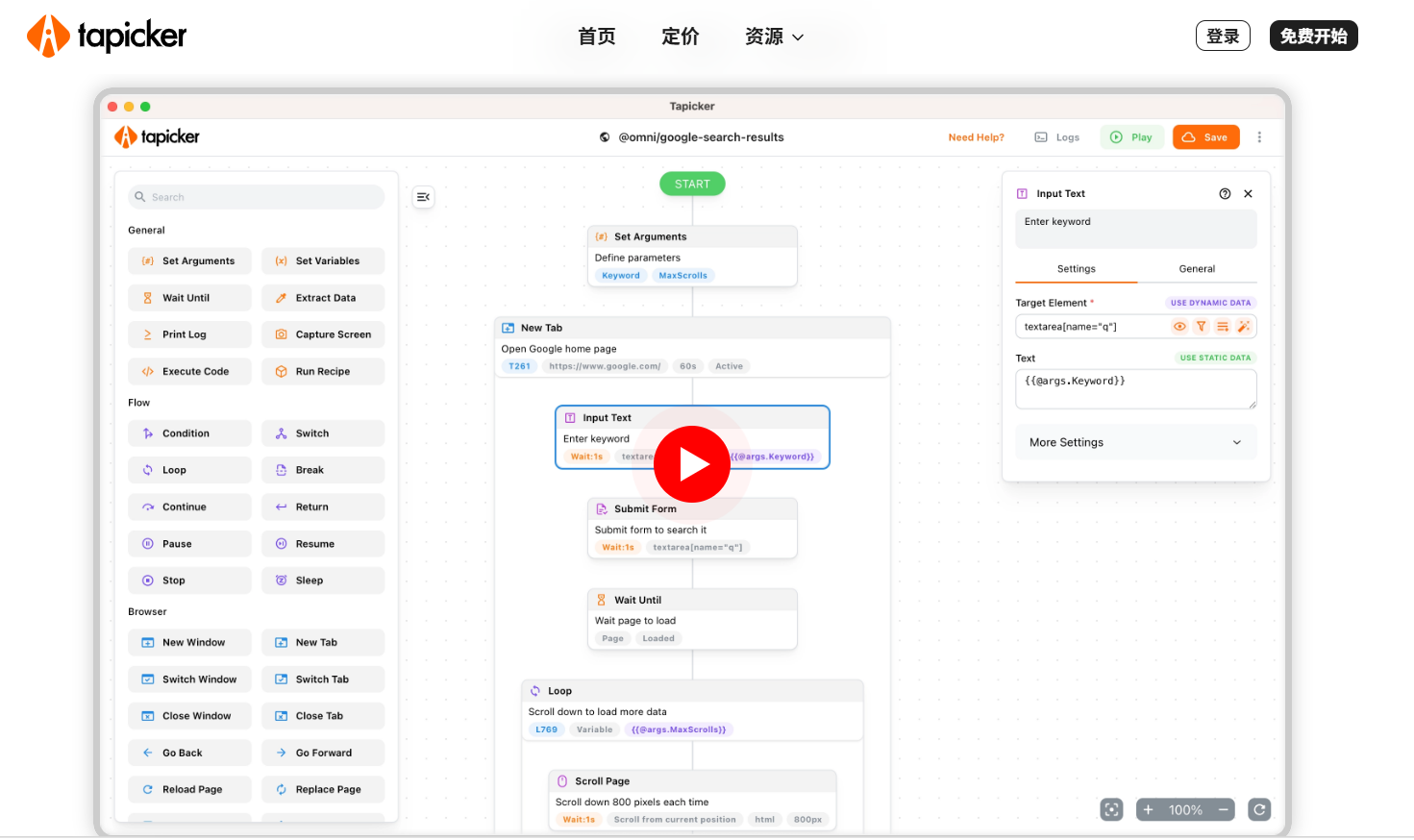Zoom in with the plus button
The width and height of the screenshot is (1414, 840).
click(x=1148, y=810)
